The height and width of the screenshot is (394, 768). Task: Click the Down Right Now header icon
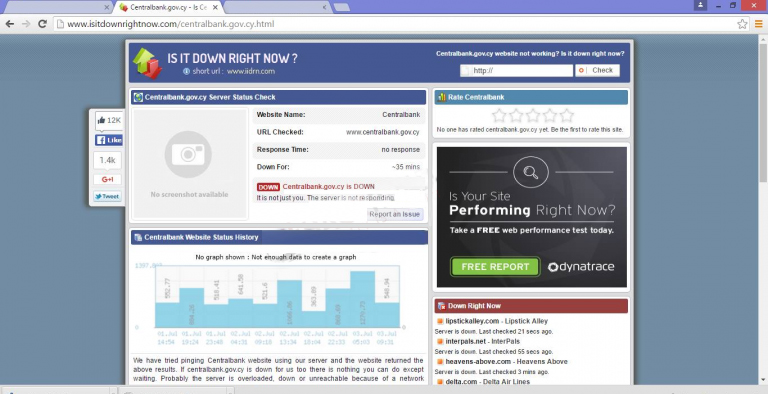[x=442, y=306]
